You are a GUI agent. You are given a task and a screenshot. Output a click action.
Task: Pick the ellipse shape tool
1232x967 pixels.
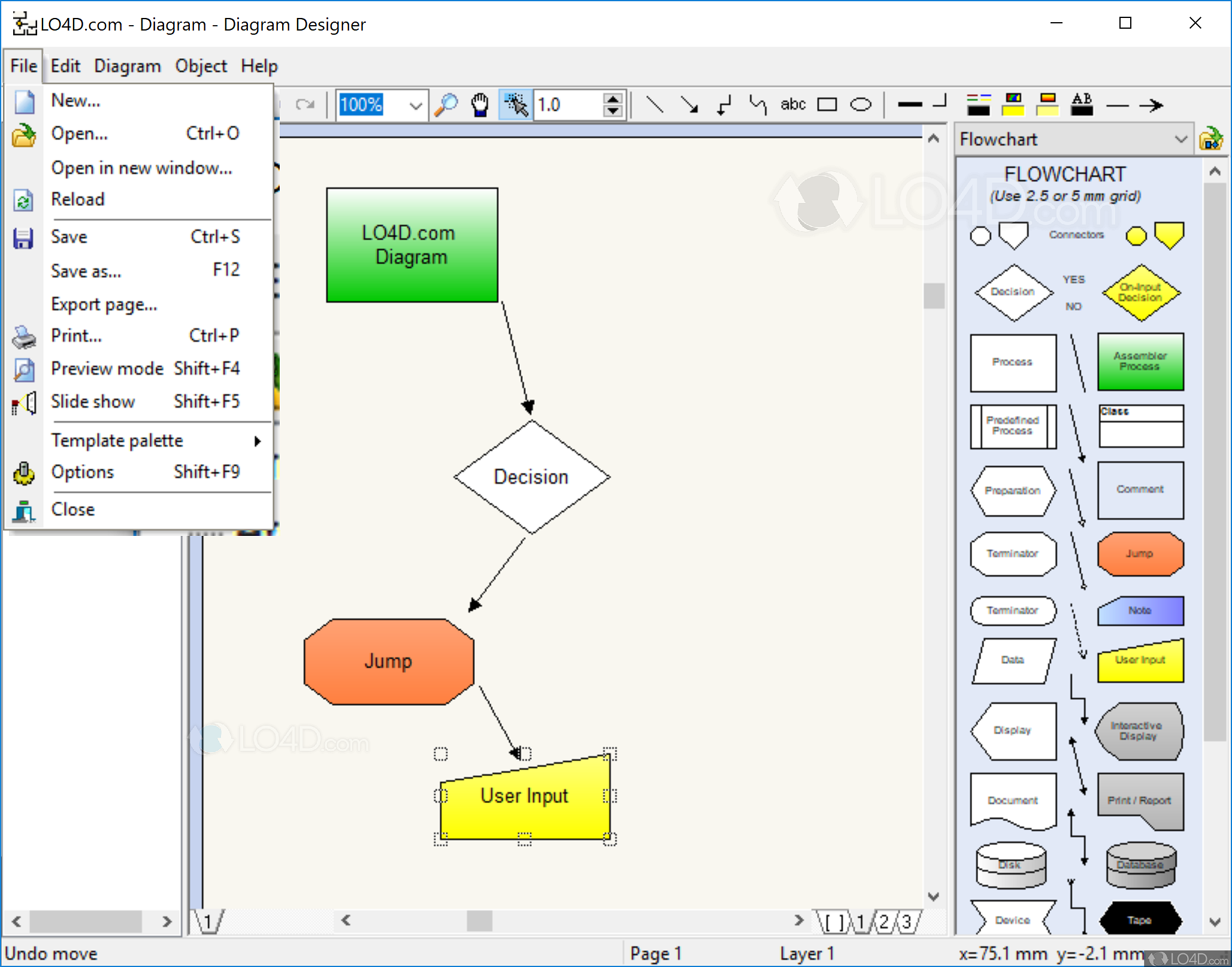pyautogui.click(x=861, y=105)
